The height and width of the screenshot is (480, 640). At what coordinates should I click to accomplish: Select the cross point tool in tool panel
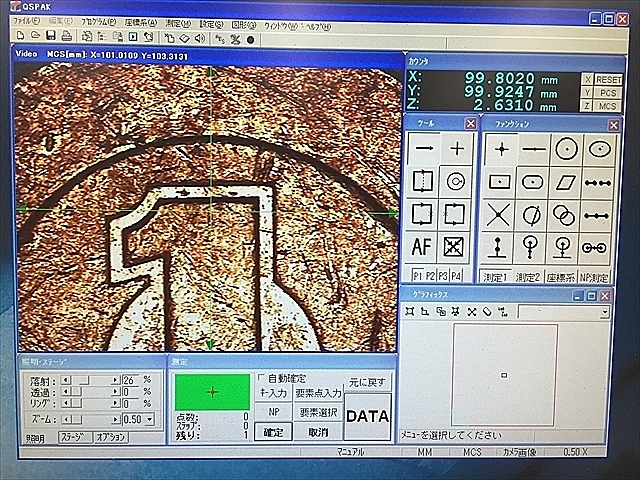(x=457, y=149)
